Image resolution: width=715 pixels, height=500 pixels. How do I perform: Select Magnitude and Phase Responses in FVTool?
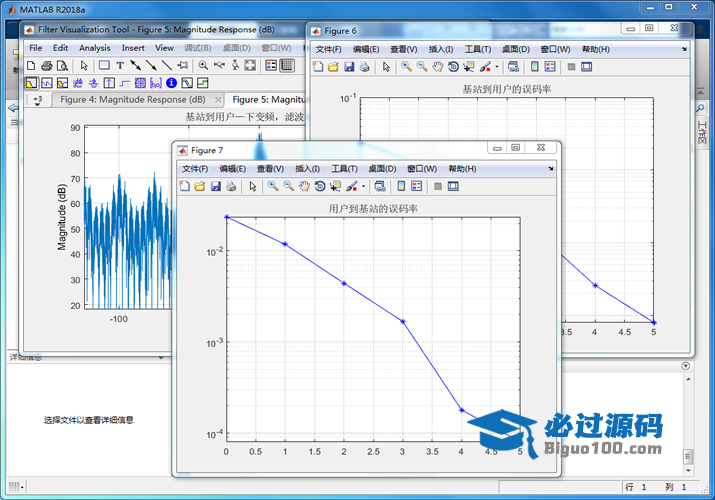pyautogui.click(x=62, y=83)
